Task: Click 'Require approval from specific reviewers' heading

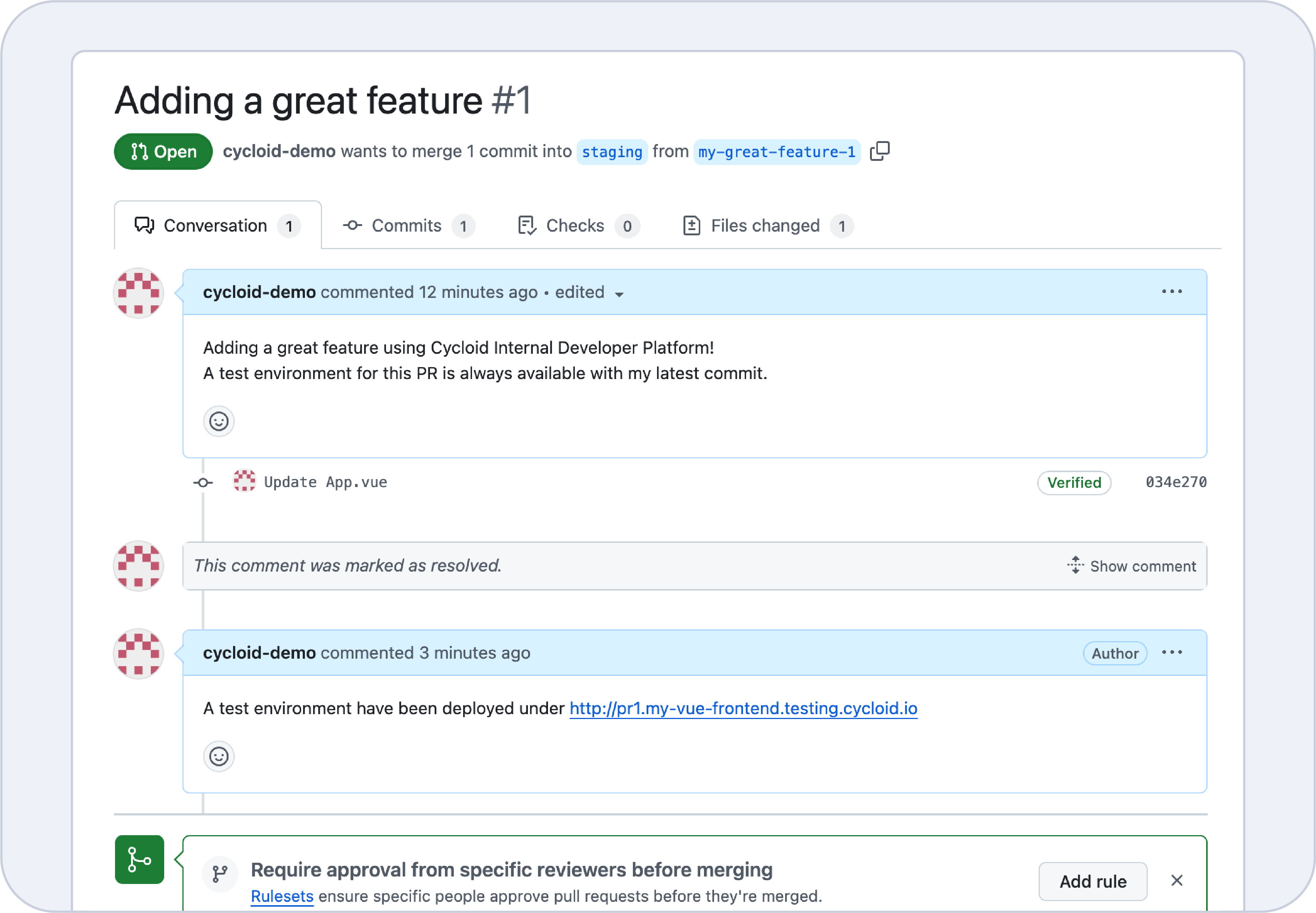Action: tap(512, 870)
